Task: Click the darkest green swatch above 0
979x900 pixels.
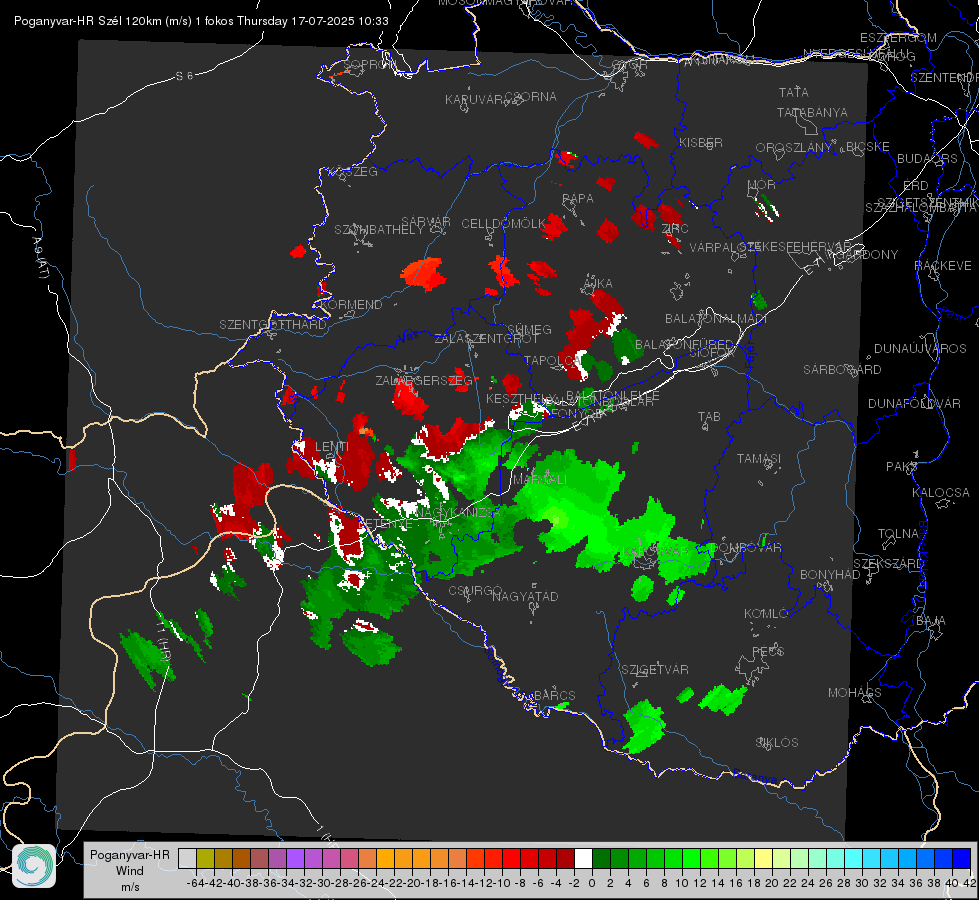Action: 601,858
